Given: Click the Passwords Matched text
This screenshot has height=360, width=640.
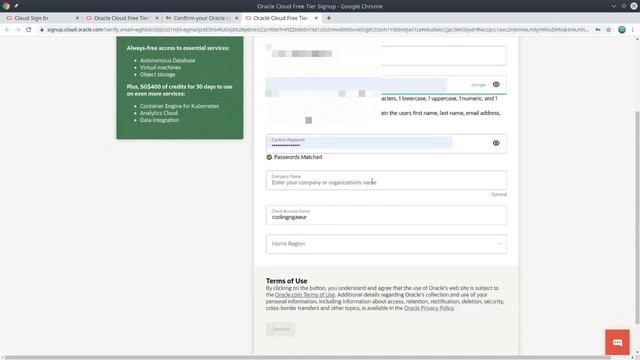Looking at the screenshot, I should click(x=298, y=157).
